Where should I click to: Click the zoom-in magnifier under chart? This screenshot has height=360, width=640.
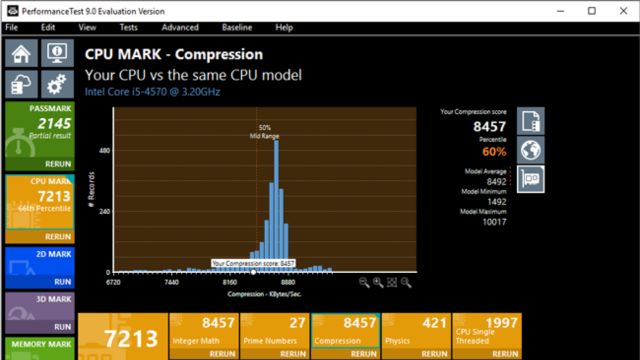coord(378,282)
